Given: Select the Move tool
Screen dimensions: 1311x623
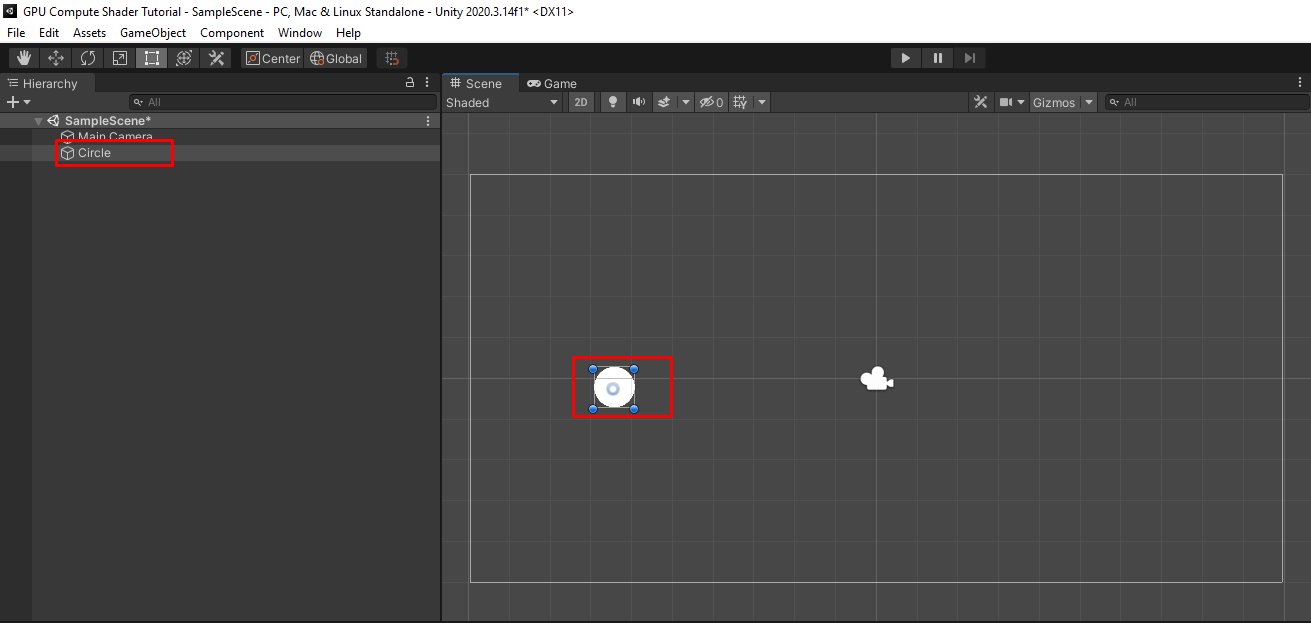Looking at the screenshot, I should [x=56, y=58].
